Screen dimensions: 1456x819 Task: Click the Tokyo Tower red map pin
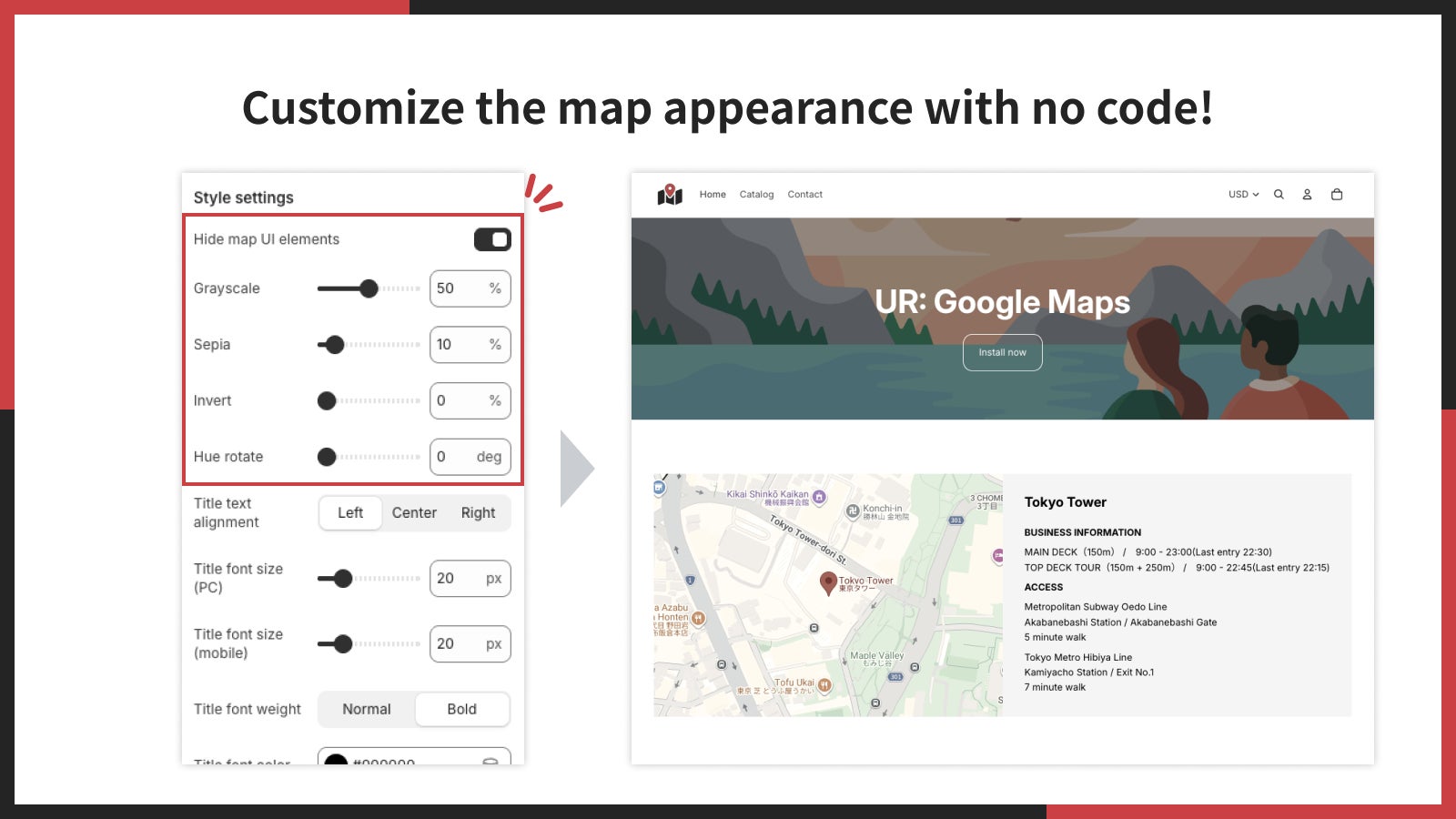pyautogui.click(x=828, y=583)
